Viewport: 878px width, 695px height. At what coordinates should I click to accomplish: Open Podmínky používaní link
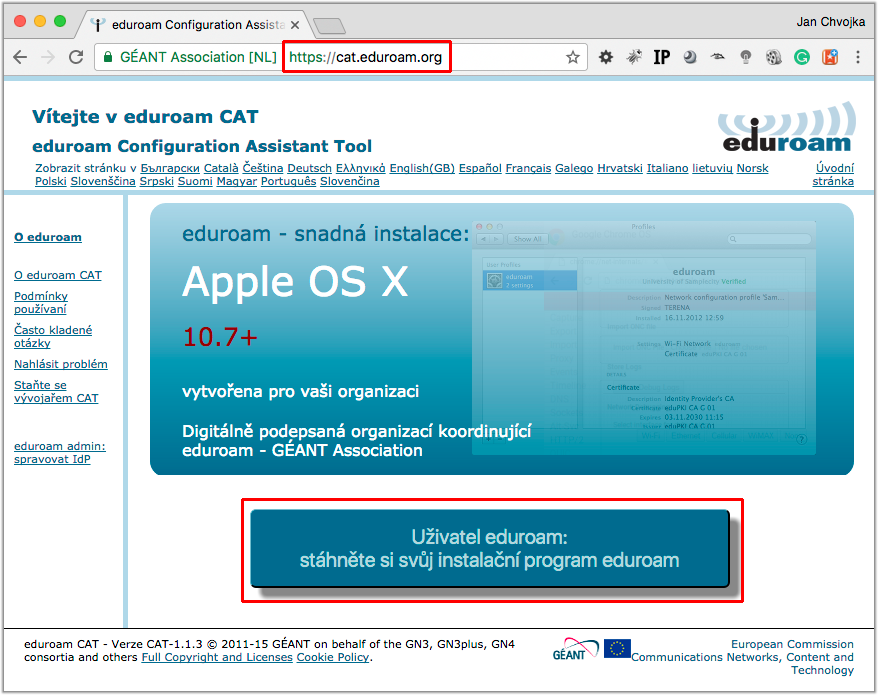coord(41,302)
